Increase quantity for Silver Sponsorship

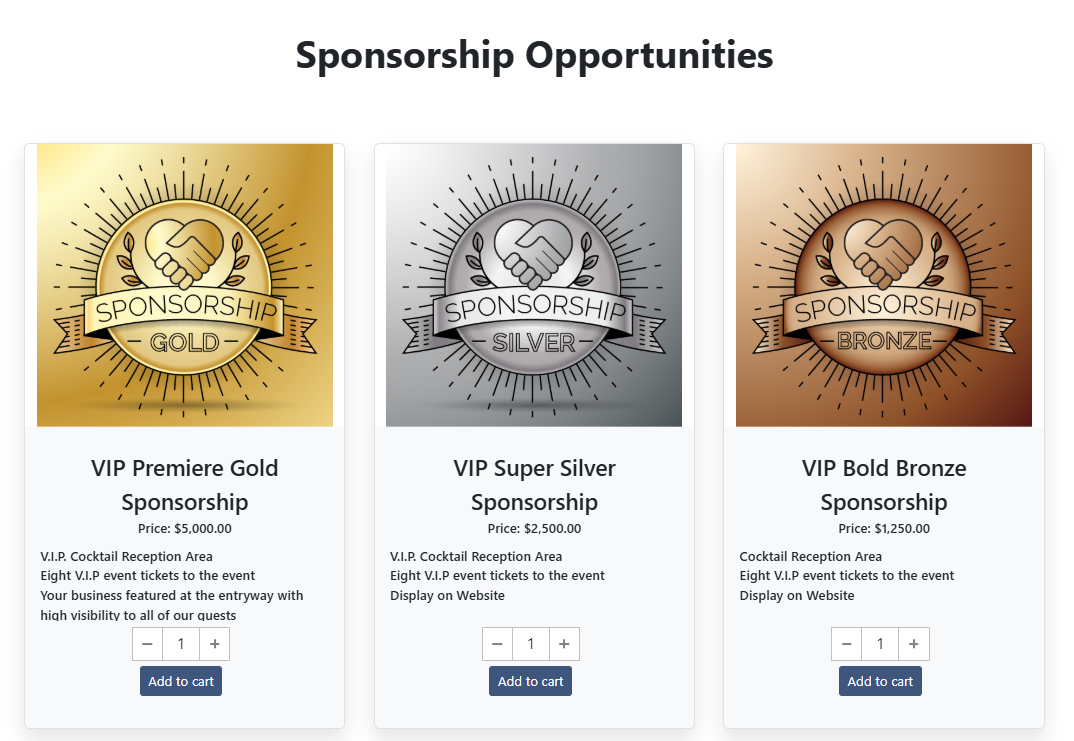[x=564, y=643]
